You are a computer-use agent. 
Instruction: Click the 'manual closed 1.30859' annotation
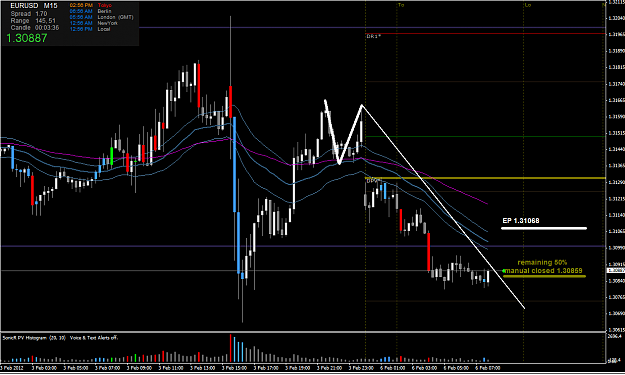tap(543, 271)
